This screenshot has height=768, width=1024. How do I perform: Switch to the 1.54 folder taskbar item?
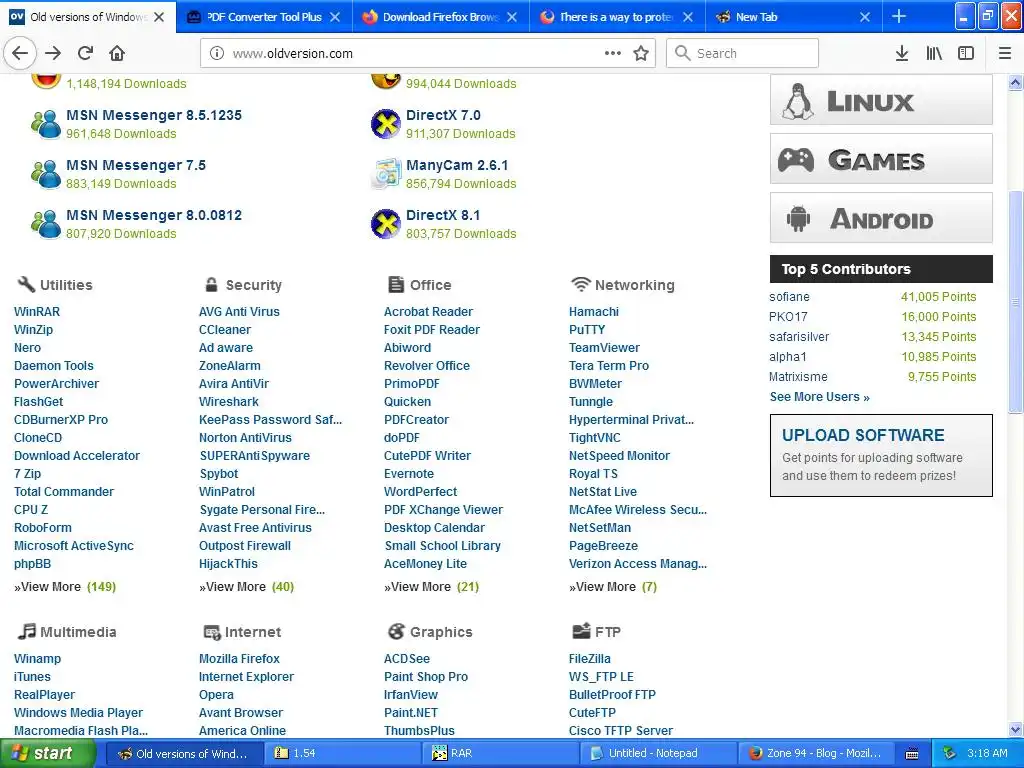(345, 753)
